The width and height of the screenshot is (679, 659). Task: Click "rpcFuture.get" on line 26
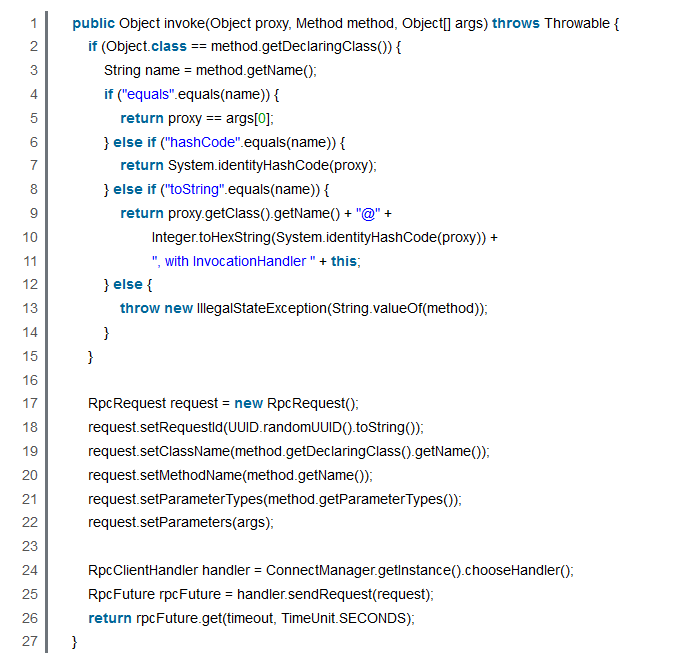point(179,618)
